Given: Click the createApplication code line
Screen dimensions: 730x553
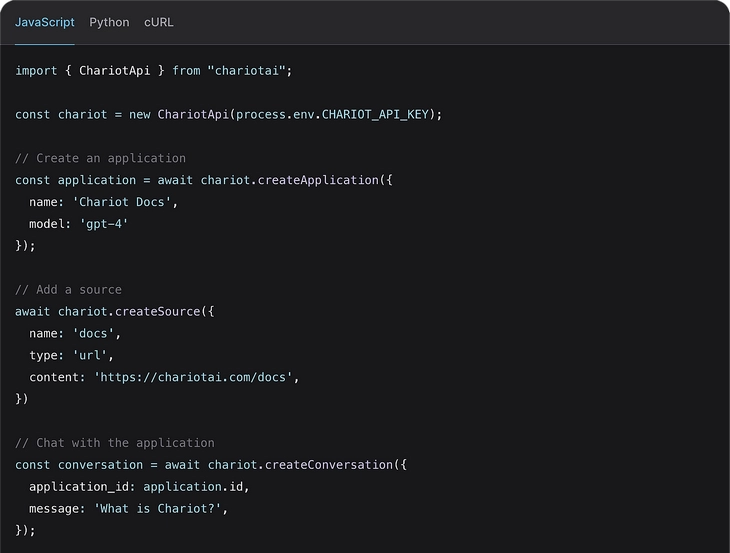Looking at the screenshot, I should (204, 180).
